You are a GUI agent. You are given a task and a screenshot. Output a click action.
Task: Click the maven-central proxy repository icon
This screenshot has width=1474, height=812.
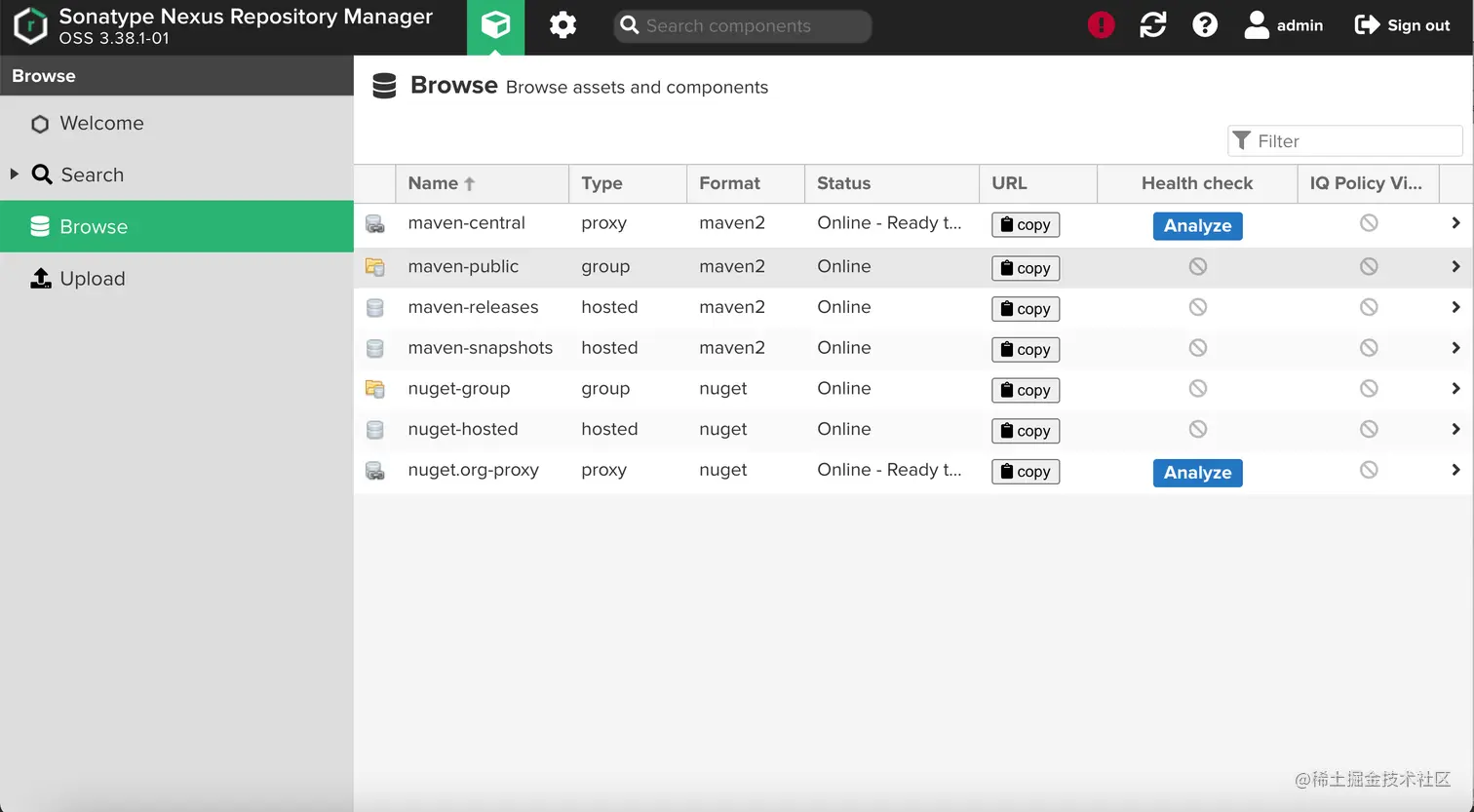(374, 224)
